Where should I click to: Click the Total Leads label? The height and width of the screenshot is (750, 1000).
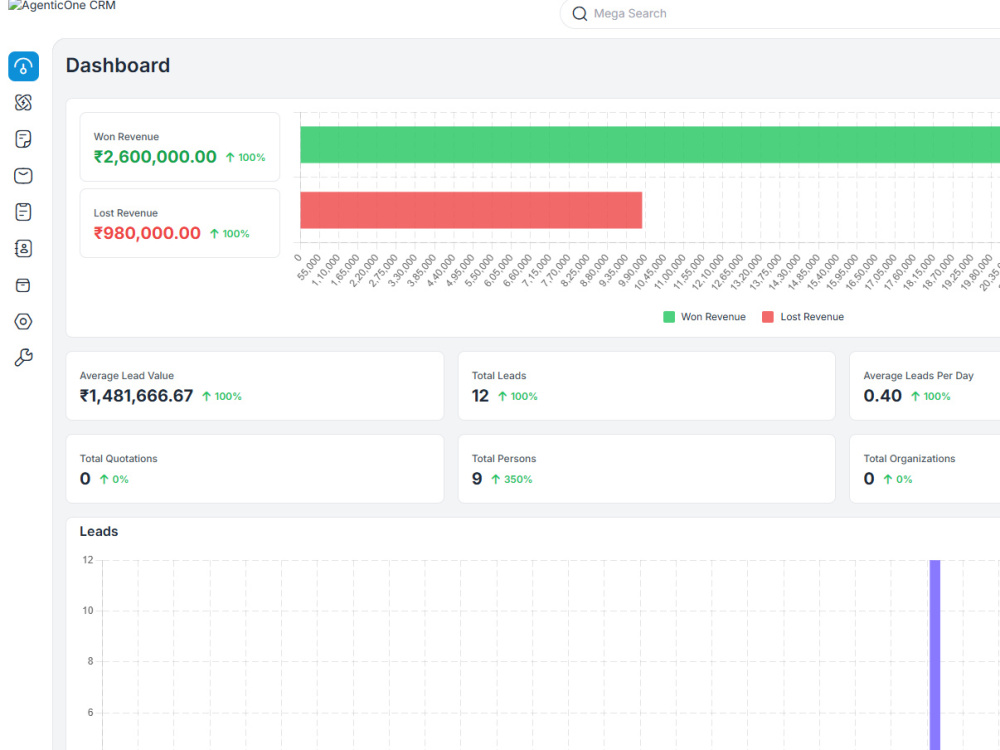coord(499,376)
